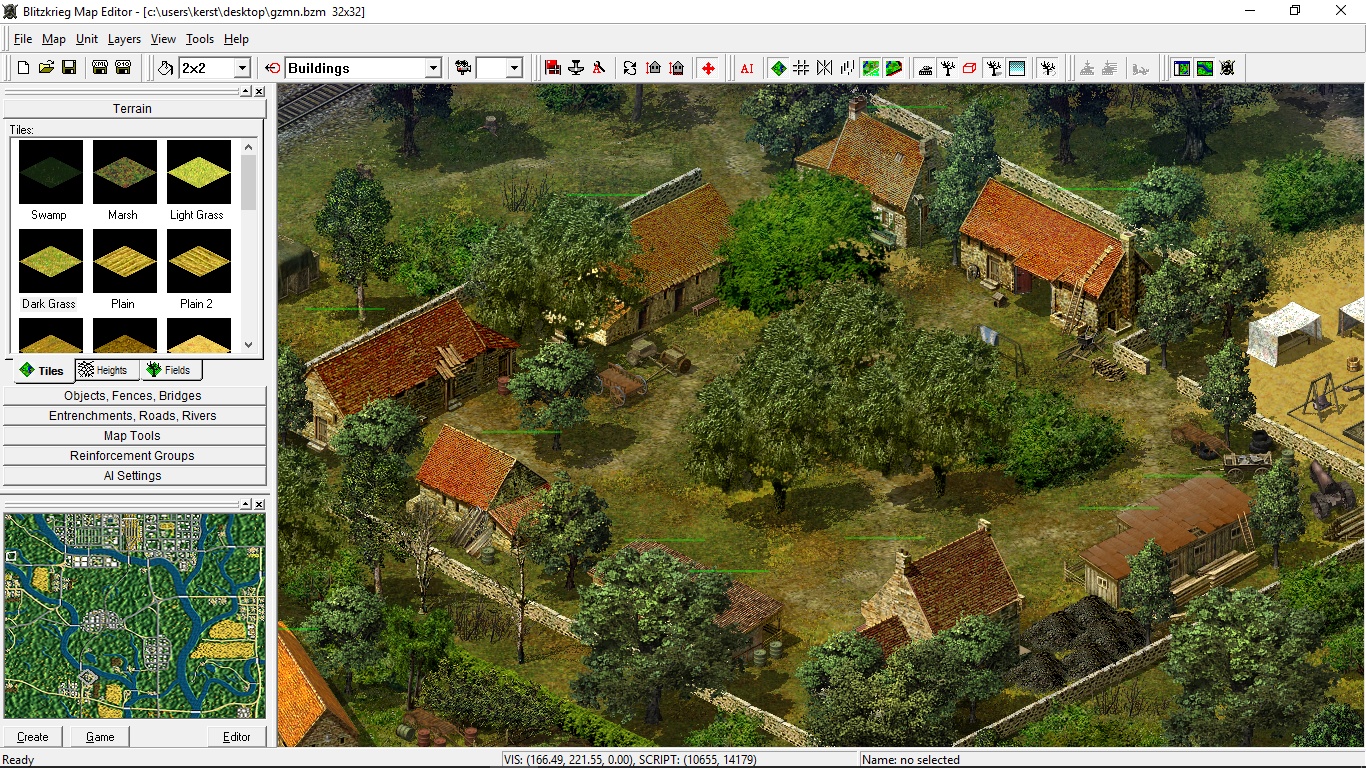Open the File menu
The width and height of the screenshot is (1366, 768).
click(23, 39)
